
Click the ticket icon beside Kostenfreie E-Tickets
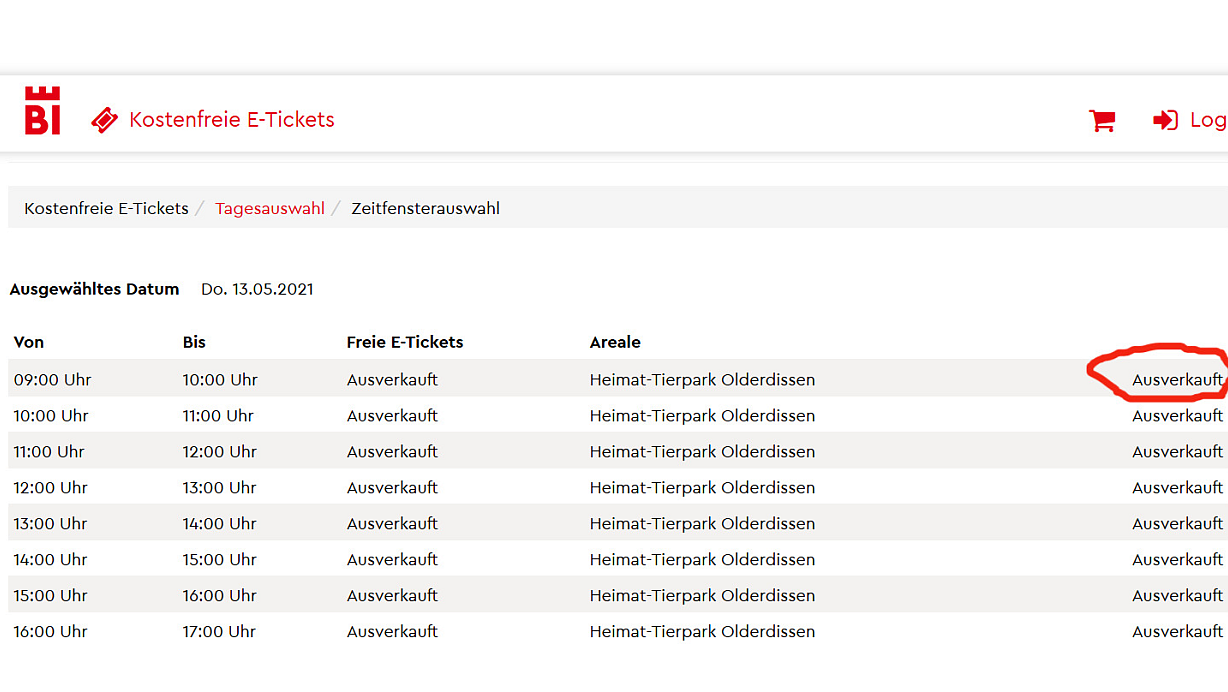104,120
